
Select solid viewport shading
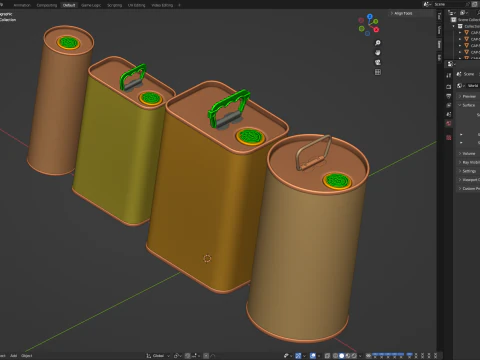point(342,356)
